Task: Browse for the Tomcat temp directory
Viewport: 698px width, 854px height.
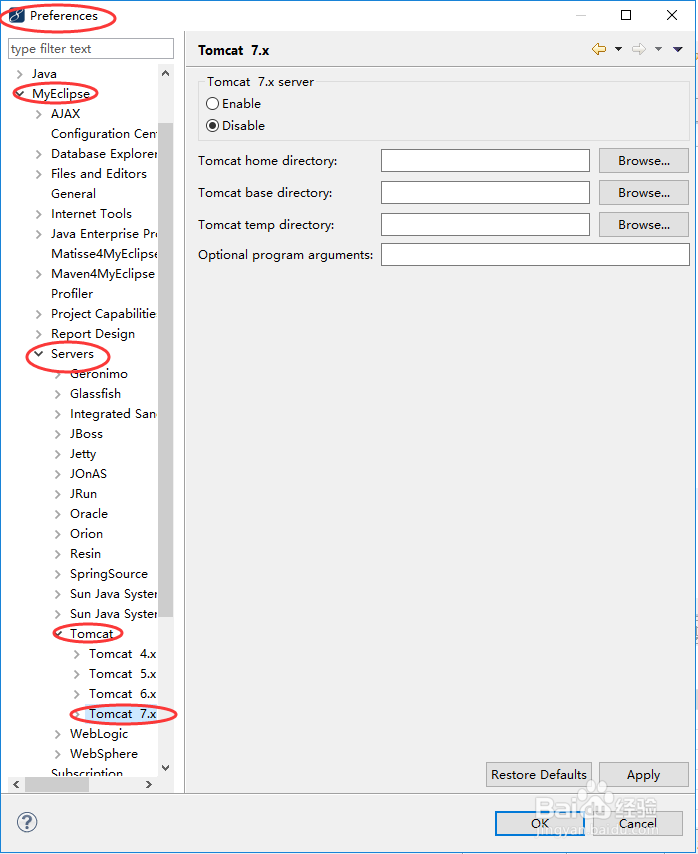Action: point(644,224)
